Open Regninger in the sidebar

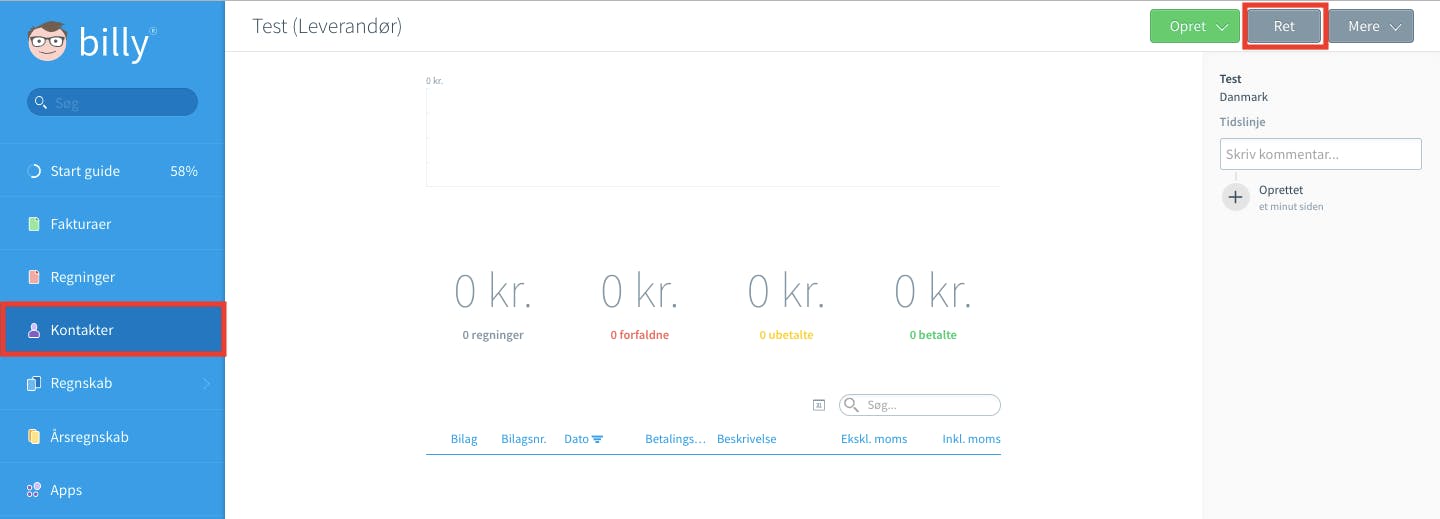pos(113,277)
